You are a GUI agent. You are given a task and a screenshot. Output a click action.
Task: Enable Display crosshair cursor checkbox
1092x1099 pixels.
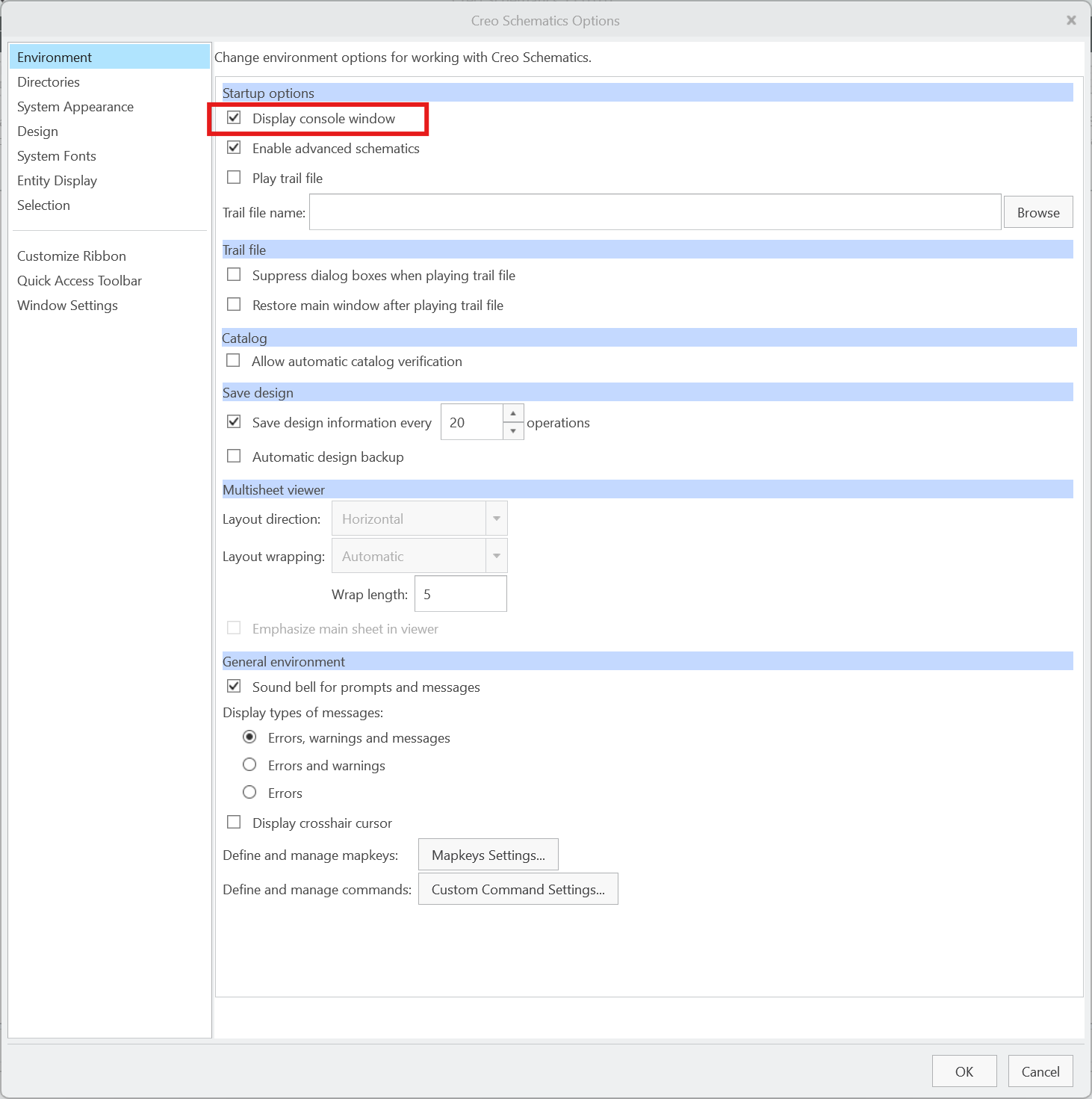pyautogui.click(x=234, y=823)
